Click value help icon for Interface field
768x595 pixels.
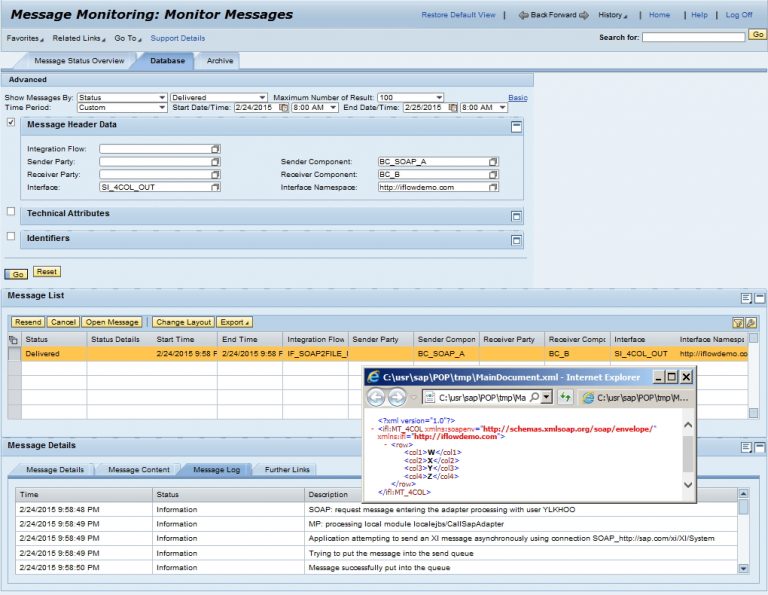215,187
